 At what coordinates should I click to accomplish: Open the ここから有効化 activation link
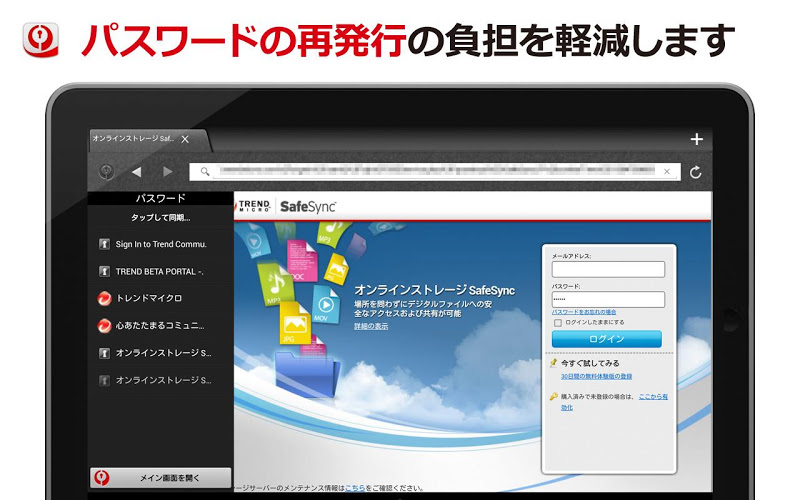coord(653,396)
